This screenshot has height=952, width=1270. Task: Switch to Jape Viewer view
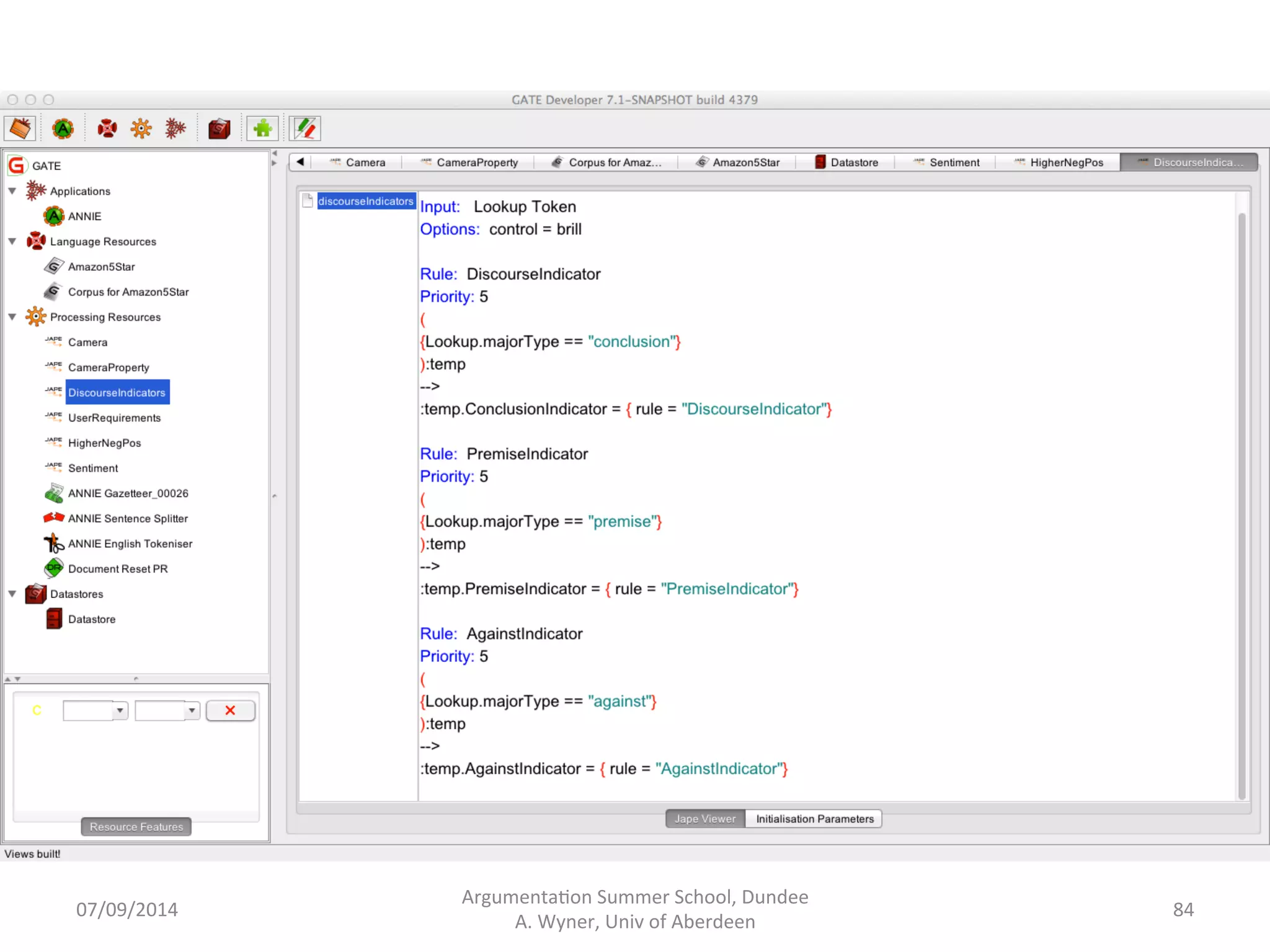coord(705,819)
